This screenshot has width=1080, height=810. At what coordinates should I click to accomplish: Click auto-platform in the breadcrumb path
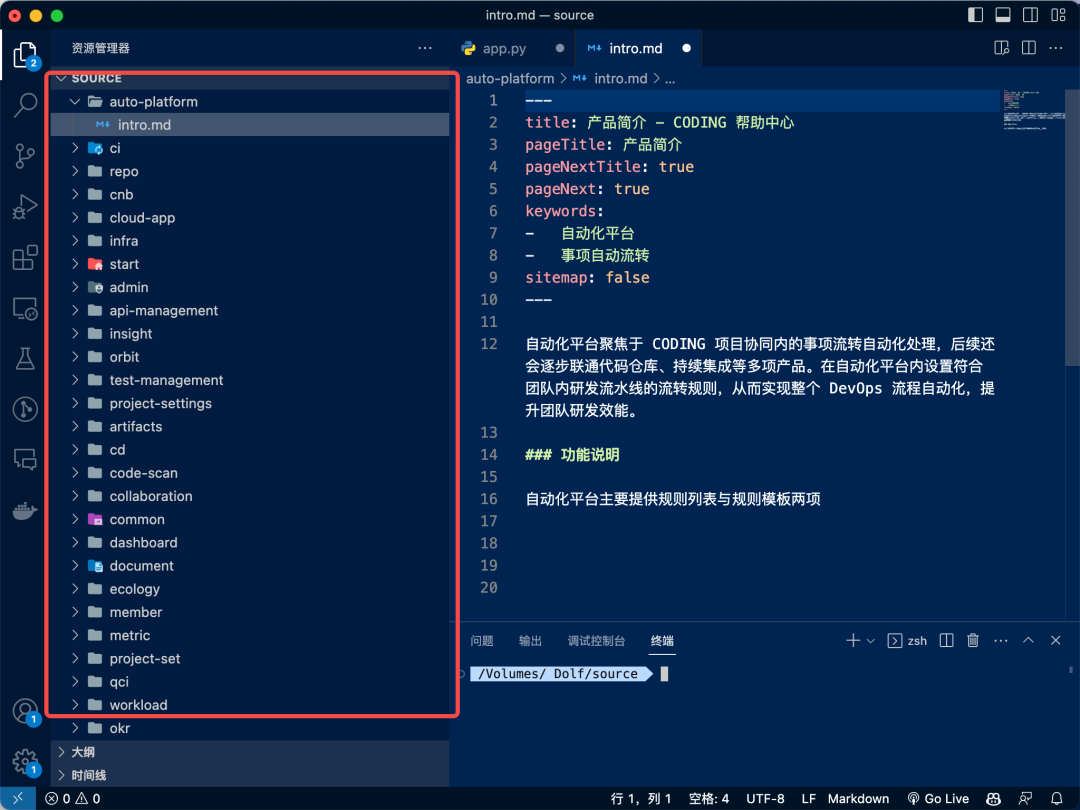[510, 79]
